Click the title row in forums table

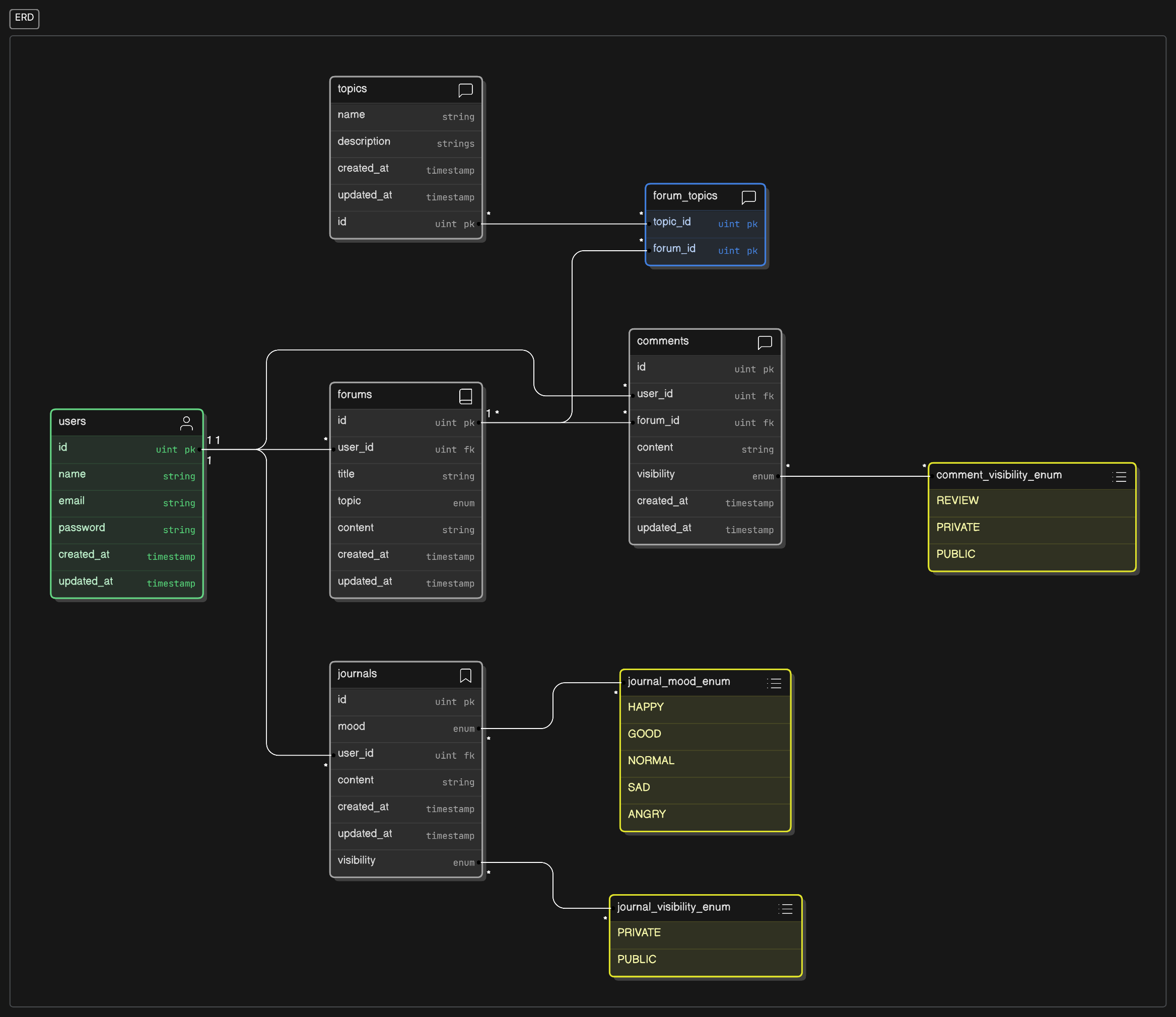[405, 474]
